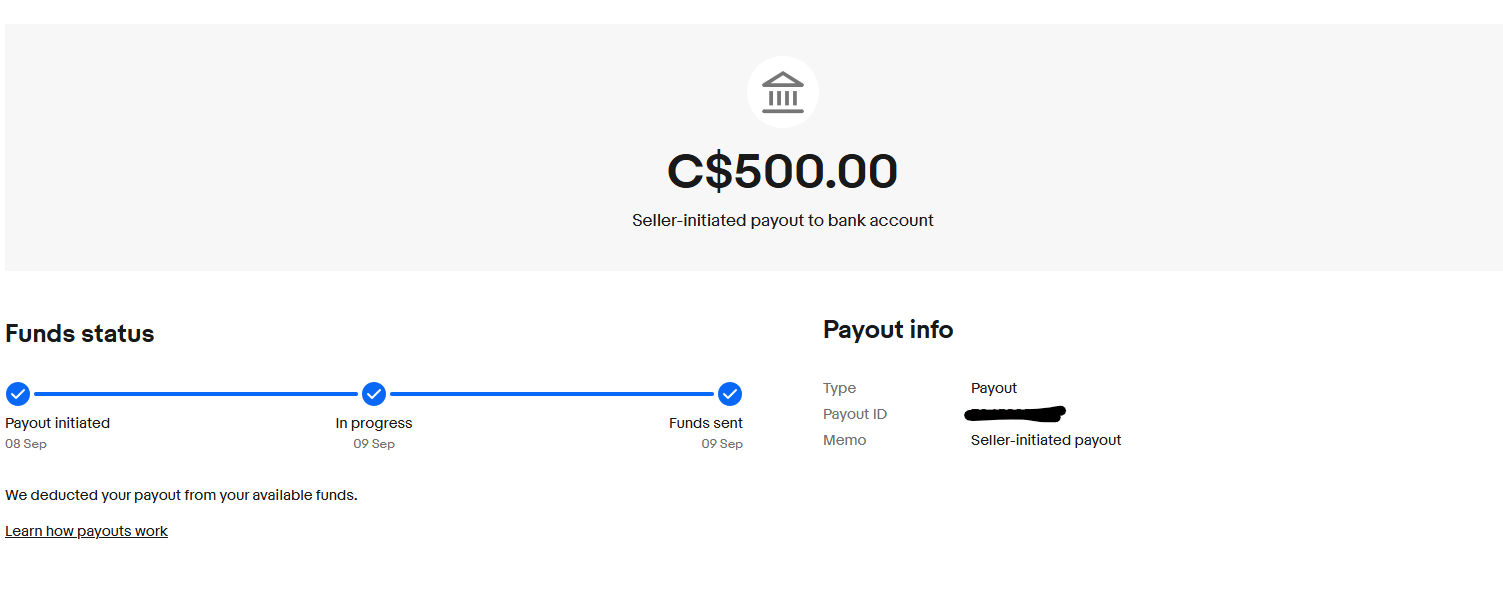Click the 08 Sep date under Payout initiated
The width and height of the screenshot is (1503, 589).
(26, 444)
